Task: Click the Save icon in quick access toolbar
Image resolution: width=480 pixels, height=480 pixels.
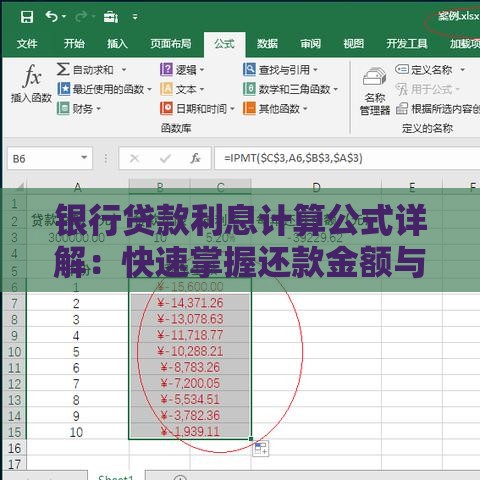Action: click(27, 16)
